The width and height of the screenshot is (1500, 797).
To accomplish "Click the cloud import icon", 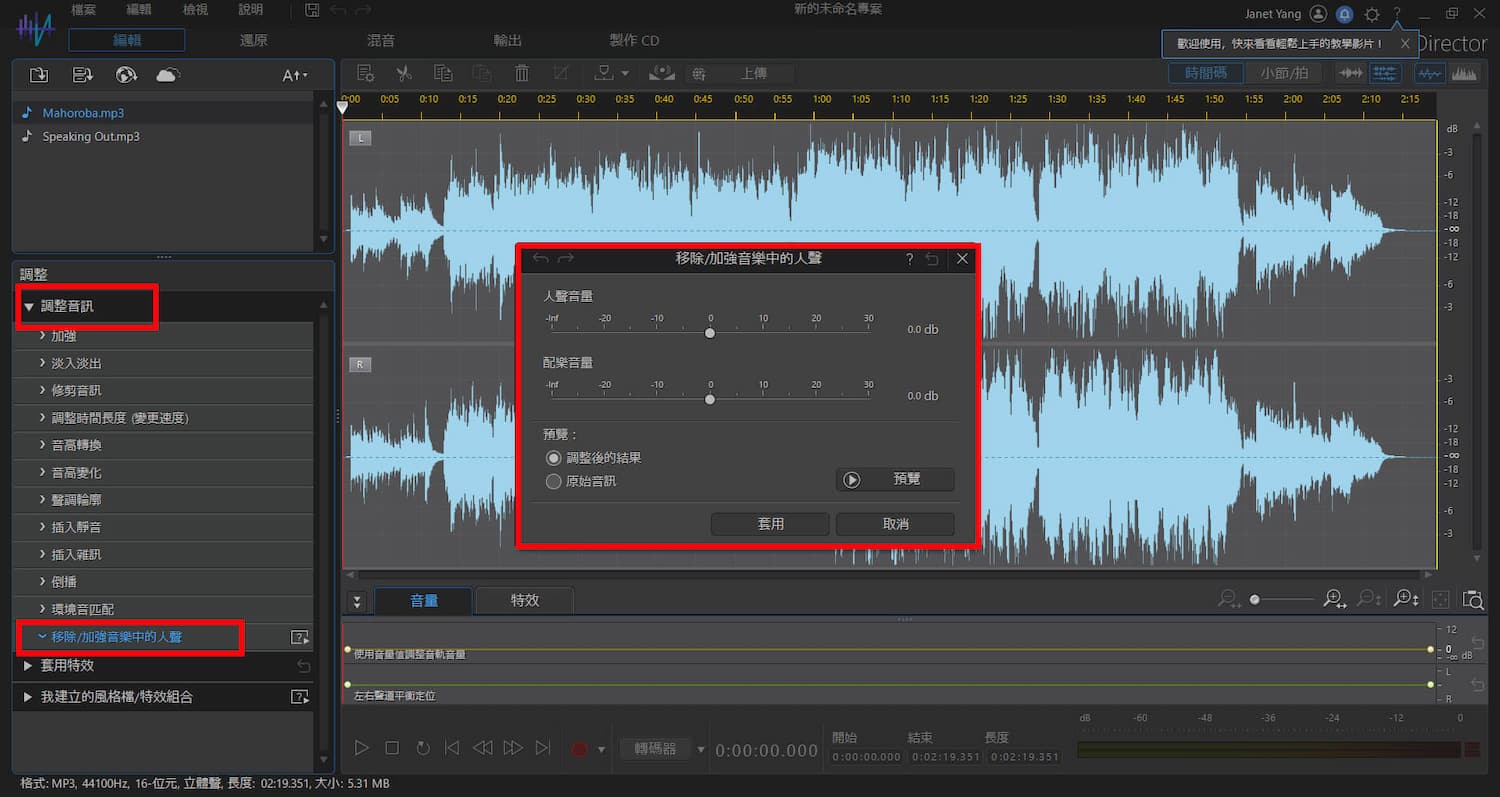I will click(168, 75).
